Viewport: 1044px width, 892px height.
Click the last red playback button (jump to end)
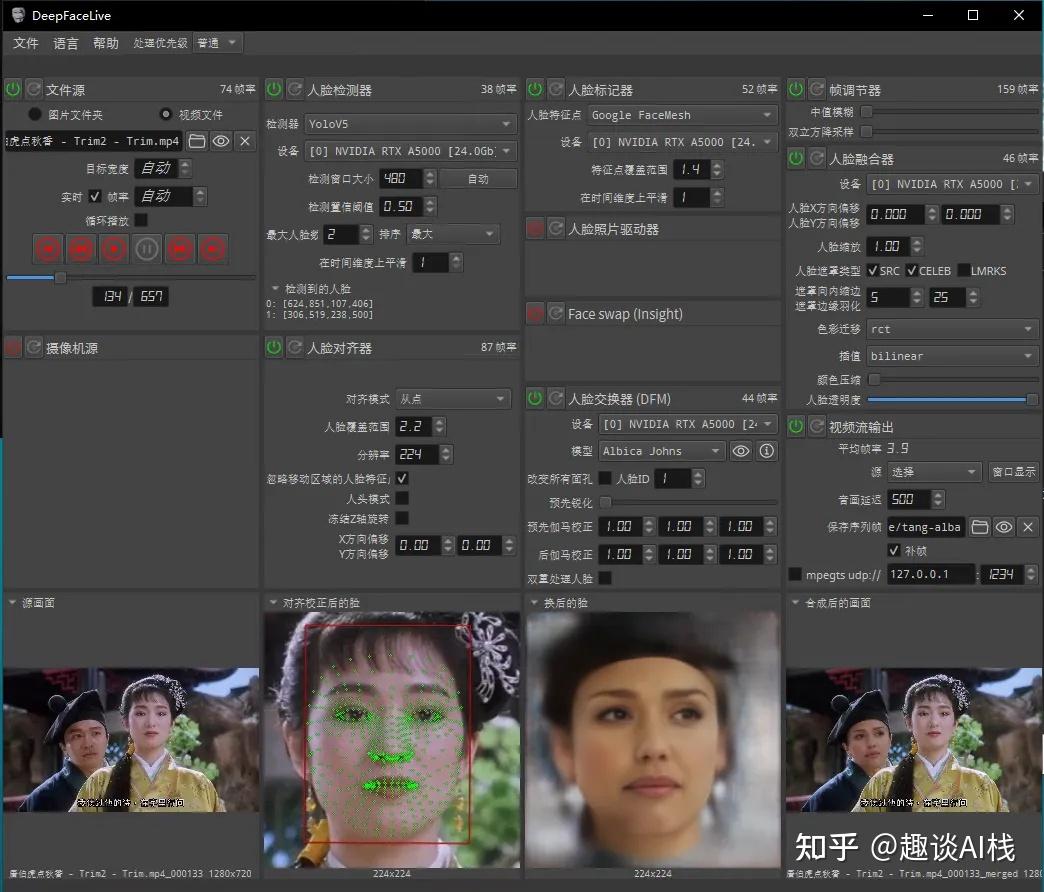pos(213,250)
